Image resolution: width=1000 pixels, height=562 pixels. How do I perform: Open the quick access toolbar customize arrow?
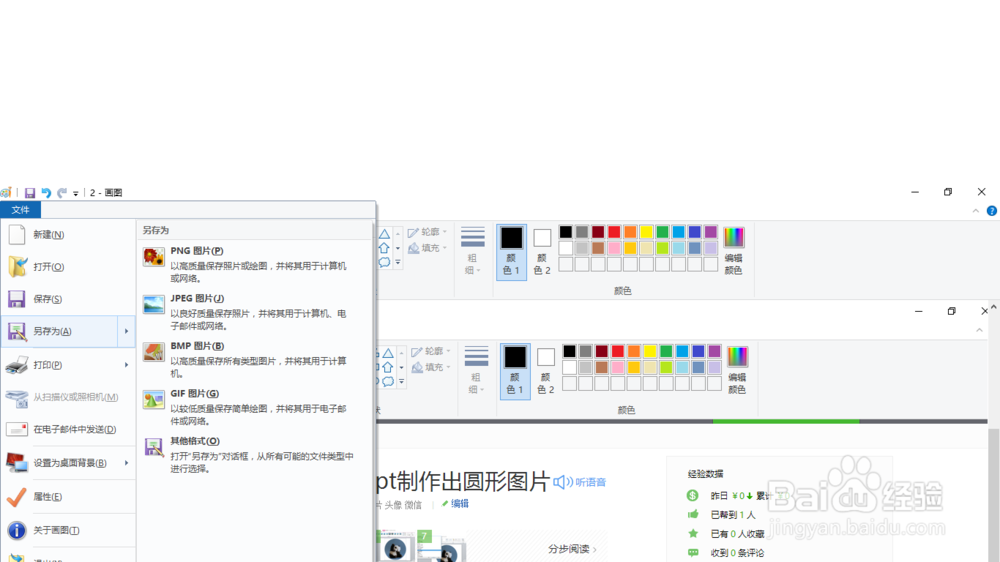(x=75, y=193)
